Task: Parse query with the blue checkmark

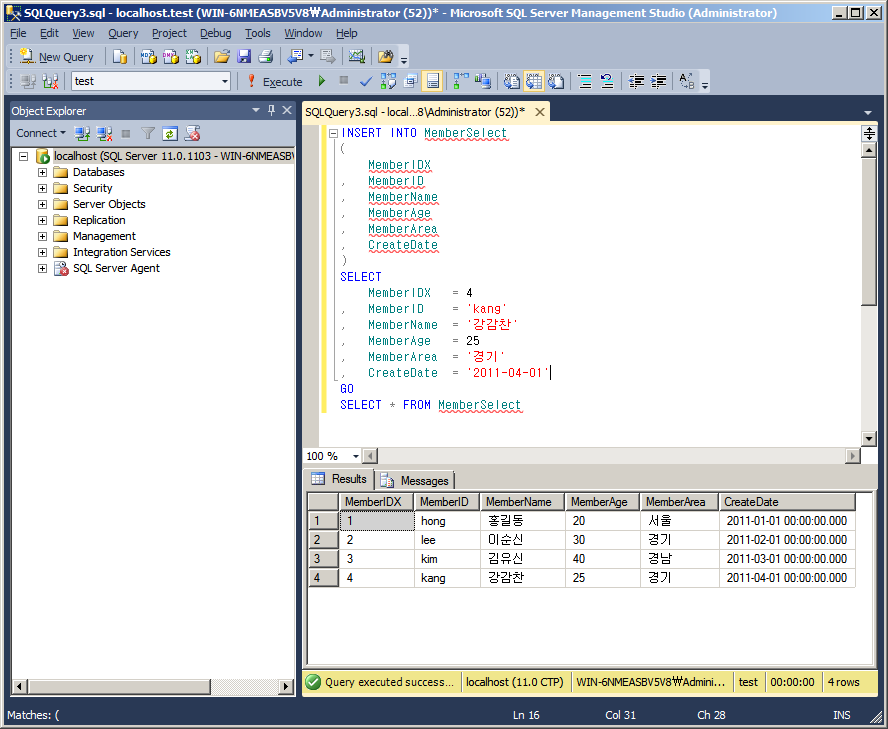Action: click(366, 82)
